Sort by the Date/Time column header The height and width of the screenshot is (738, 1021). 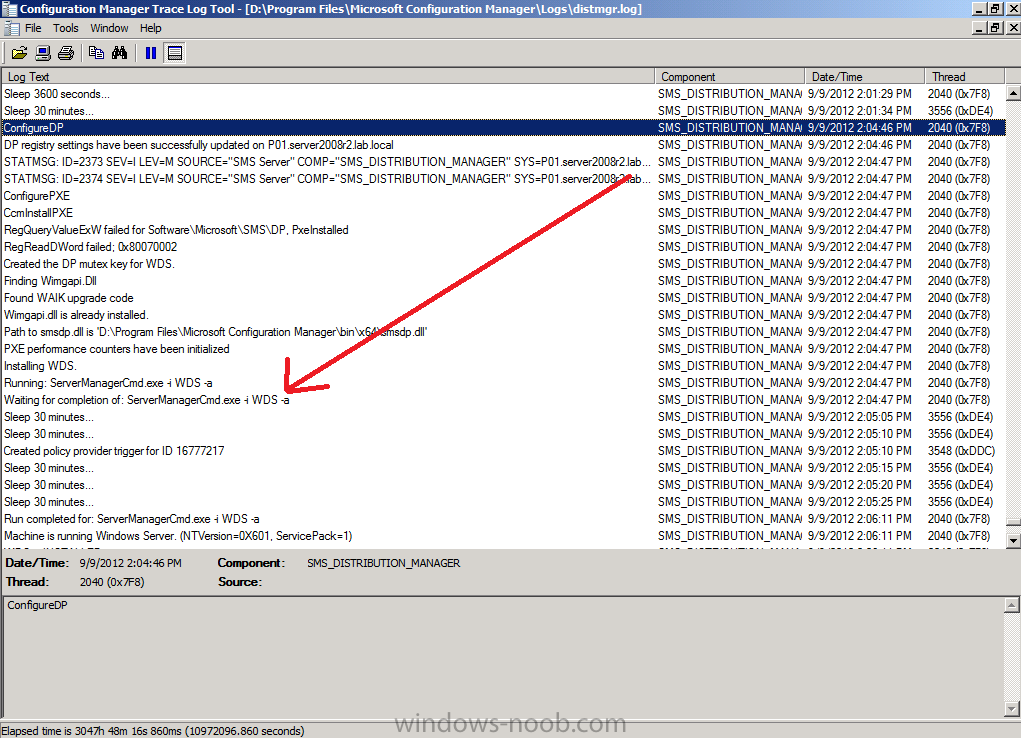click(865, 76)
